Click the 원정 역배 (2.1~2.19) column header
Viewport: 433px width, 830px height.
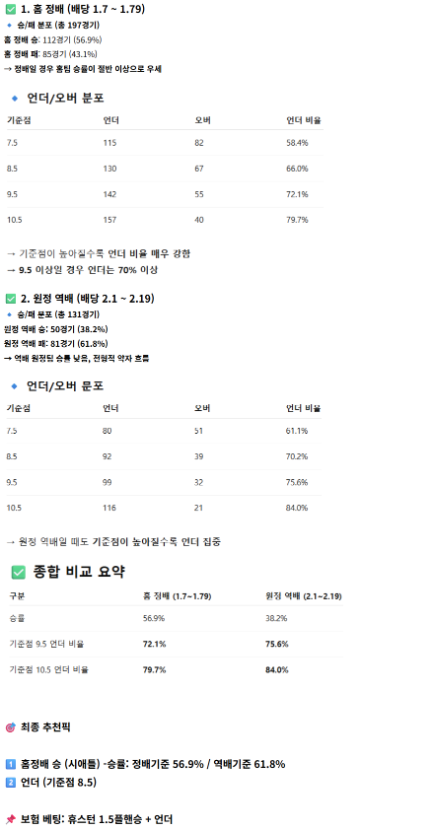point(303,596)
